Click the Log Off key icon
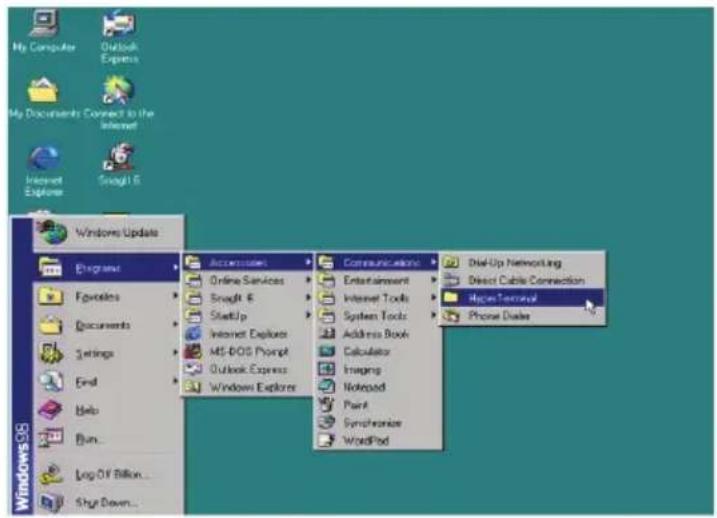Image resolution: width=717 pixels, height=518 pixels. tap(51, 475)
